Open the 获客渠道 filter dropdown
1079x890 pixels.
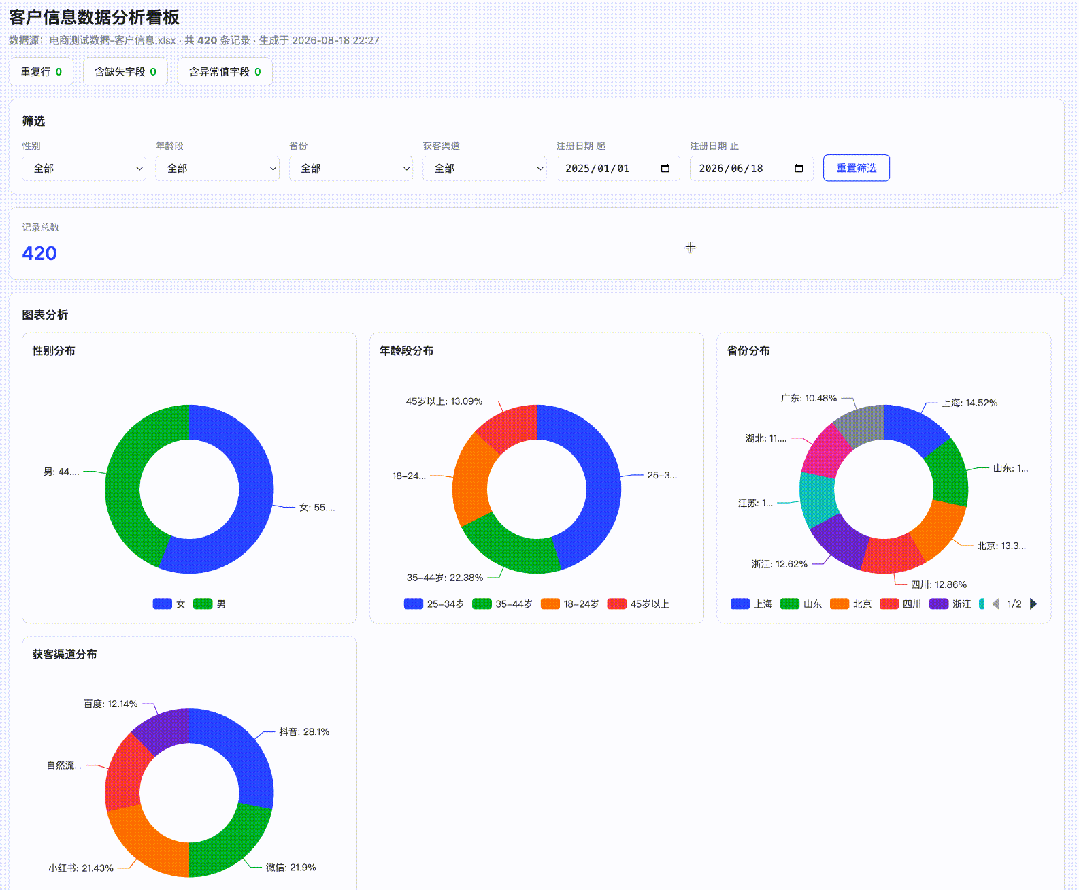(484, 168)
